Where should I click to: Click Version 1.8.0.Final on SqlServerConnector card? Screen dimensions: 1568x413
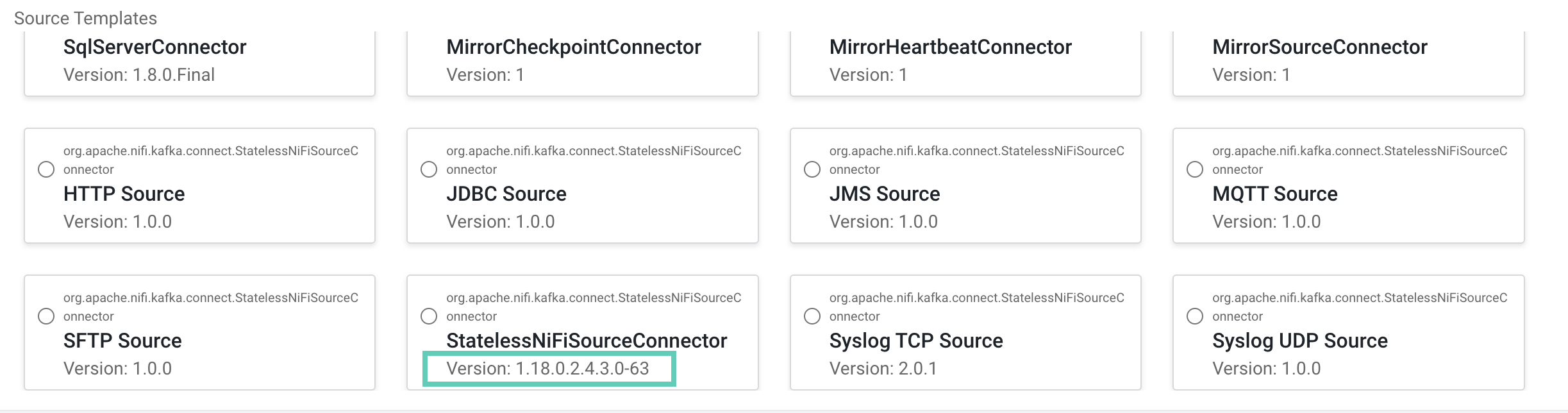pos(139,75)
